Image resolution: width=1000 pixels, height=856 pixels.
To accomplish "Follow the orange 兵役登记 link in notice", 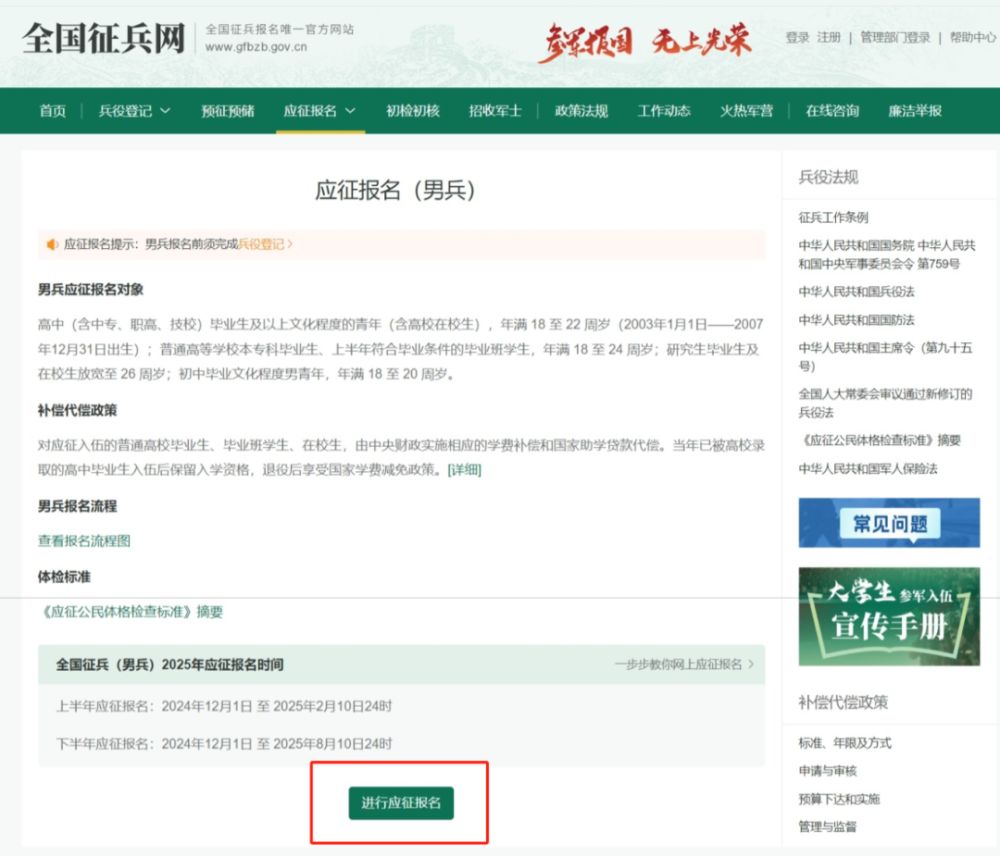I will (x=264, y=244).
